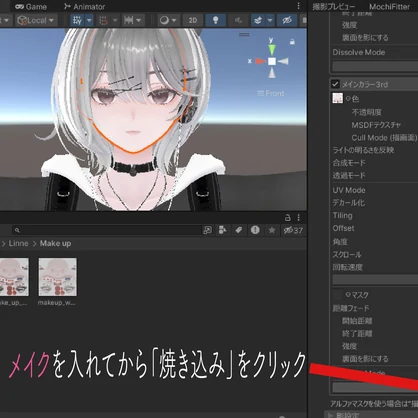Click the Dissolve Mode label
This screenshot has height=418, width=418.
click(359, 52)
